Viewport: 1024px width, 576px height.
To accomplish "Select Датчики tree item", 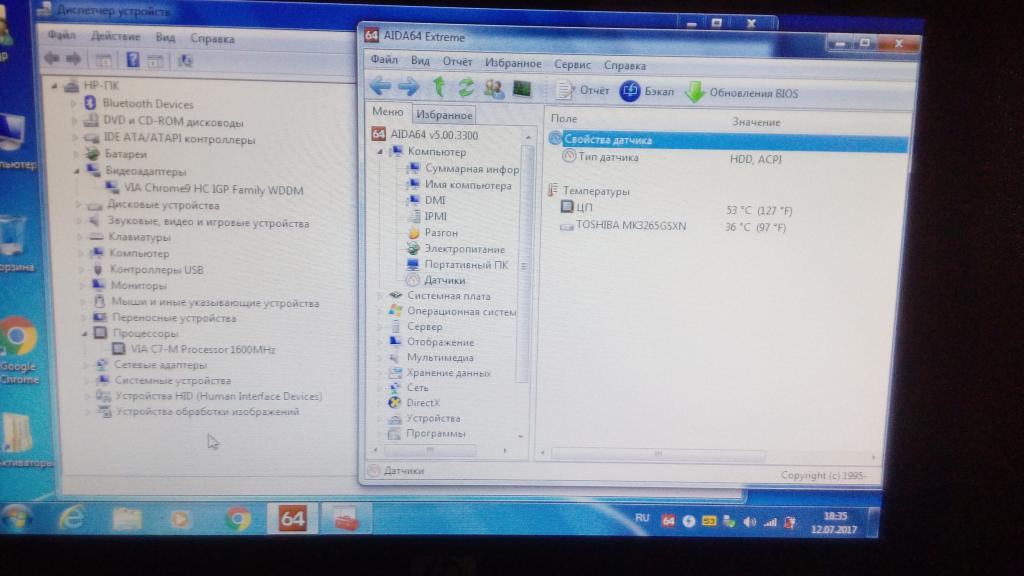I will click(444, 280).
